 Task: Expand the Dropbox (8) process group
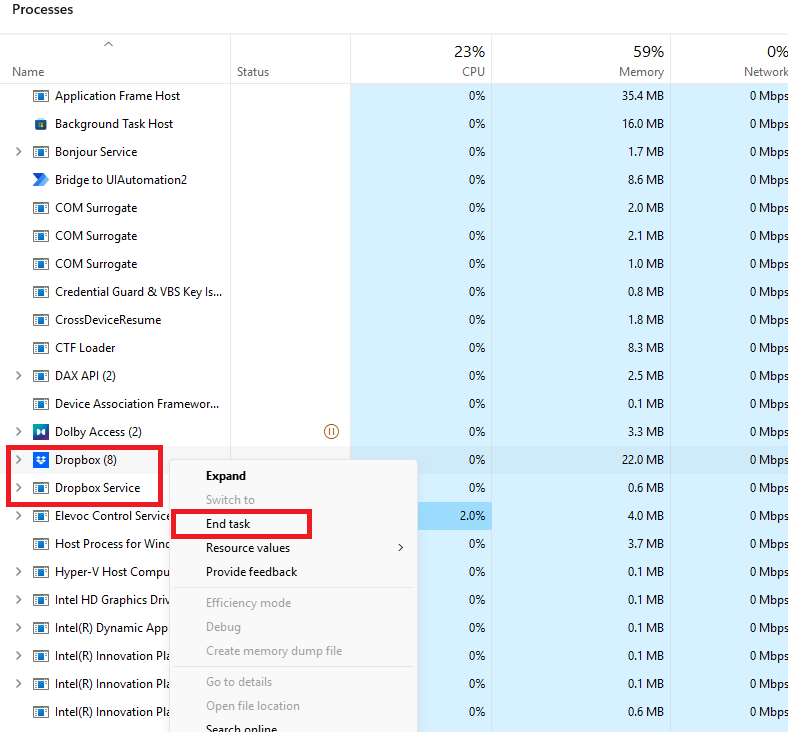[x=19, y=460]
